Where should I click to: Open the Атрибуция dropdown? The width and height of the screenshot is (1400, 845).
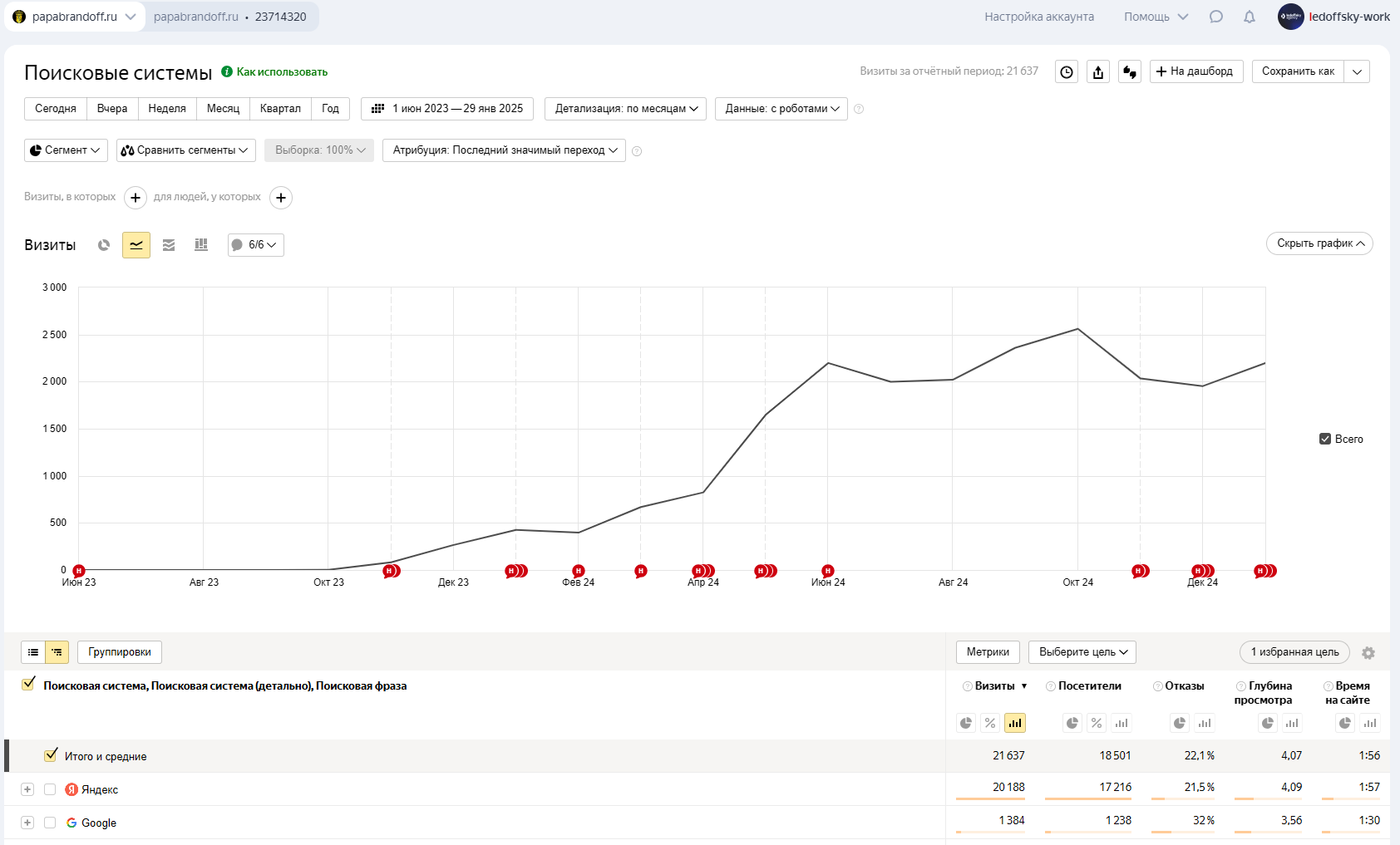[x=504, y=150]
